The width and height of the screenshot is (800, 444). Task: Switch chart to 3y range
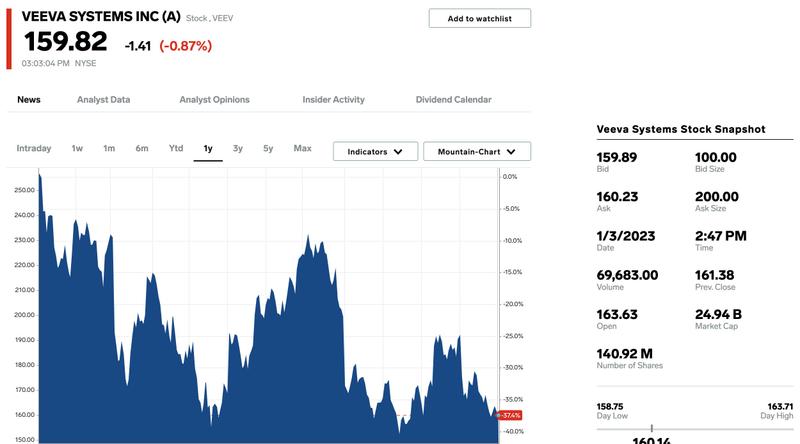pos(238,148)
